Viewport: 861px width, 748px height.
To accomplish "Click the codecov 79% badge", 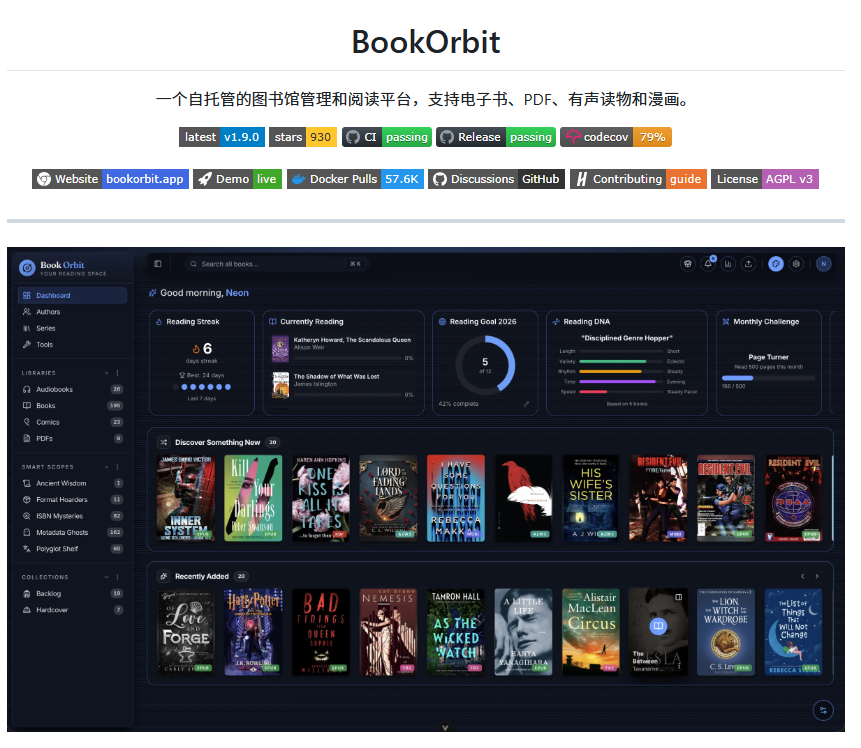I will (616, 137).
